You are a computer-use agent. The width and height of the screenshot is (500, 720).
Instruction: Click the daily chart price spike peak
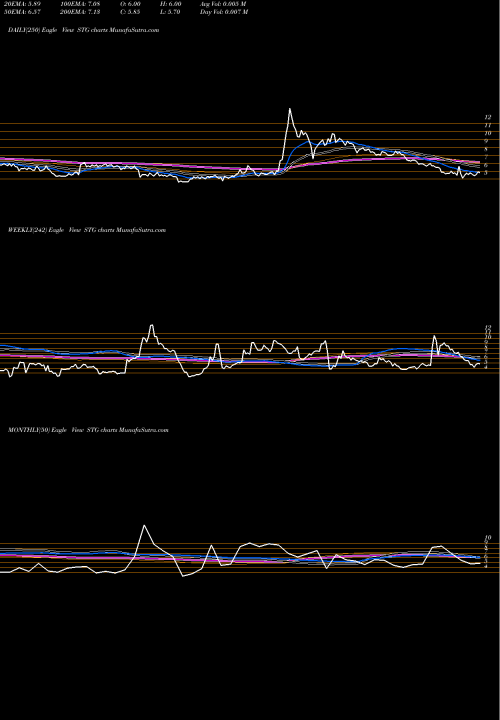pyautogui.click(x=290, y=109)
